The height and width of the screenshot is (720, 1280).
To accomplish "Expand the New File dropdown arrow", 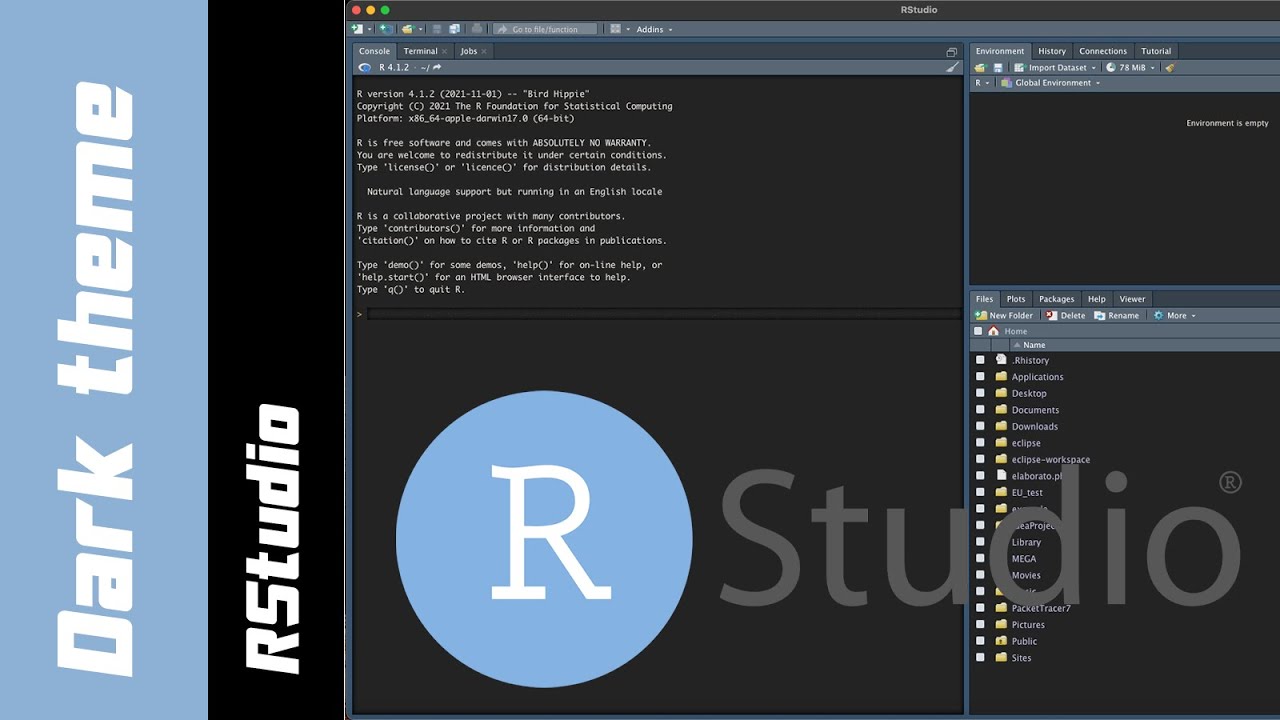I will point(369,29).
